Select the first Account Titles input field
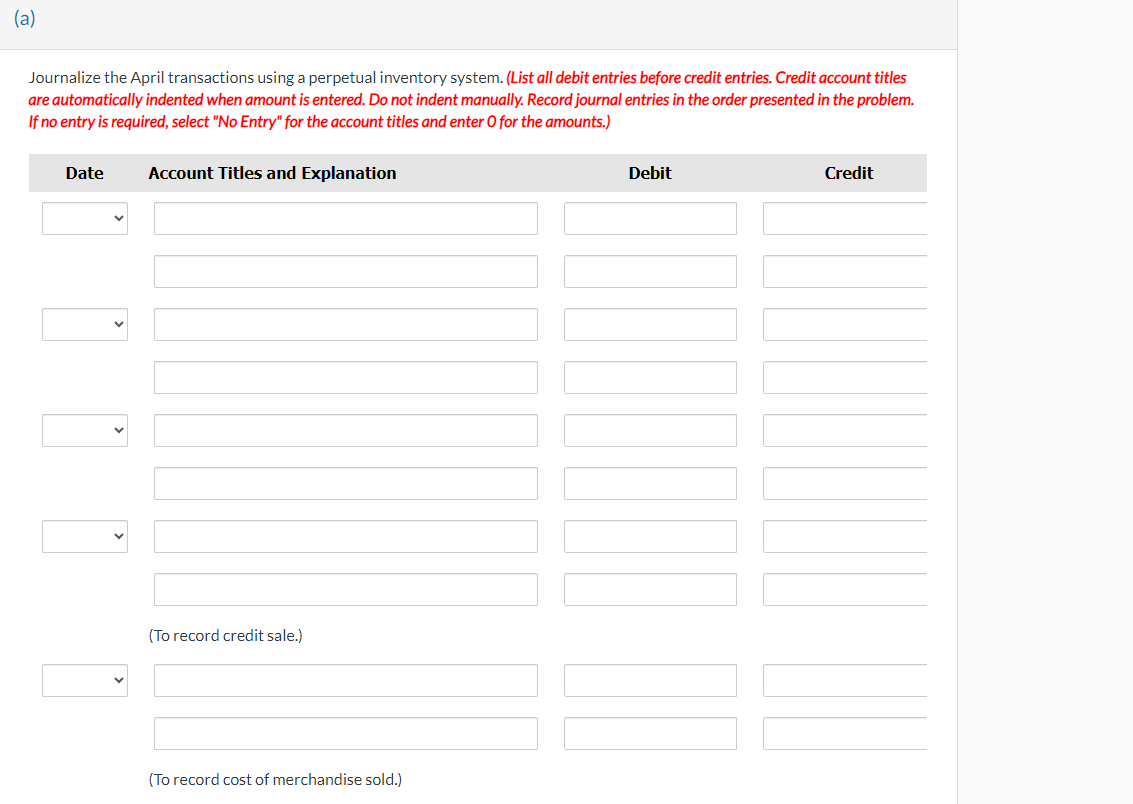 click(345, 218)
